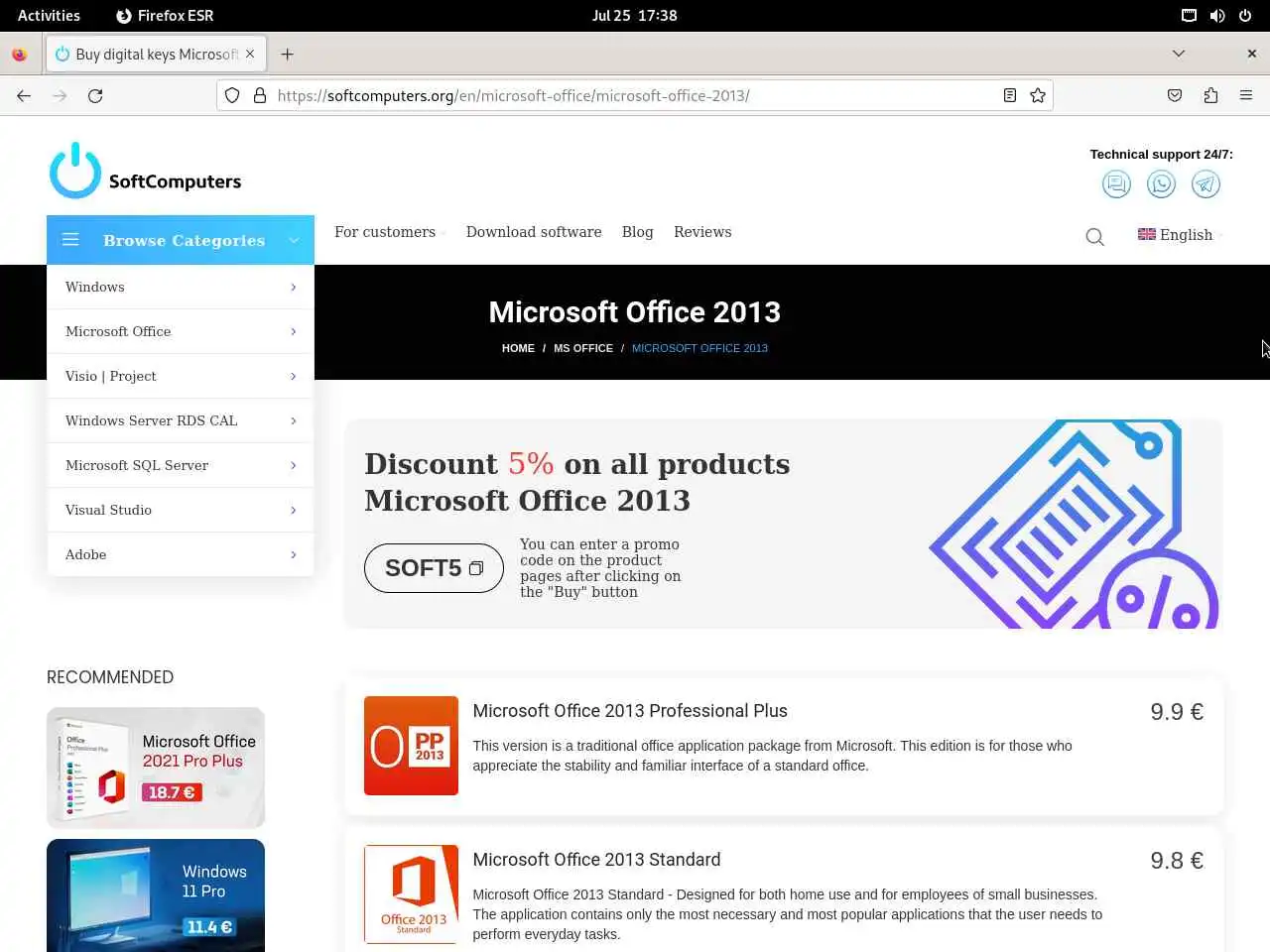The image size is (1270, 952).
Task: Click the list all tabs chevron
Action: pyautogui.click(x=1179, y=54)
